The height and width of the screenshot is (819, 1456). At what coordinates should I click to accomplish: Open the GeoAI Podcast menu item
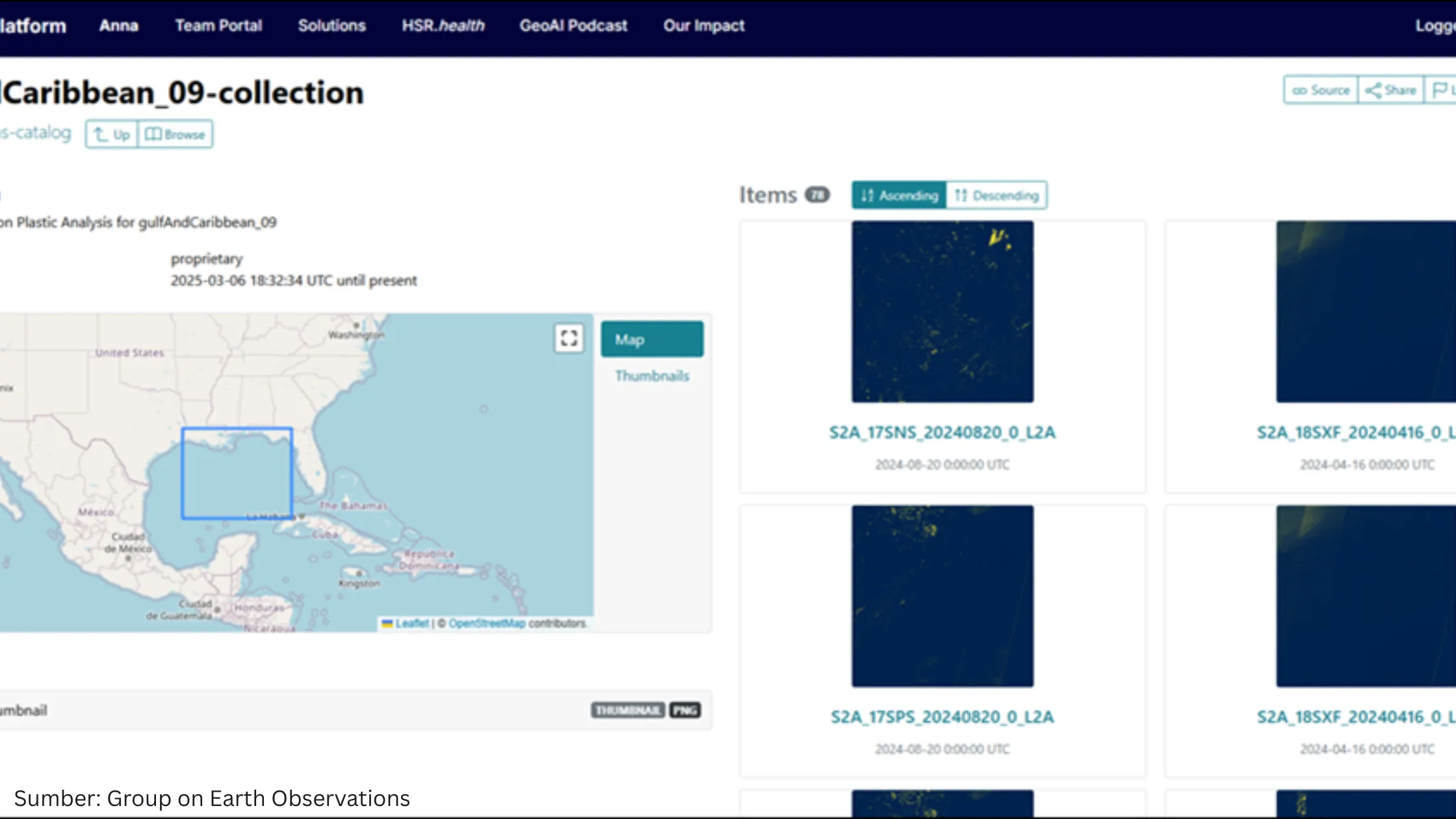coord(573,26)
